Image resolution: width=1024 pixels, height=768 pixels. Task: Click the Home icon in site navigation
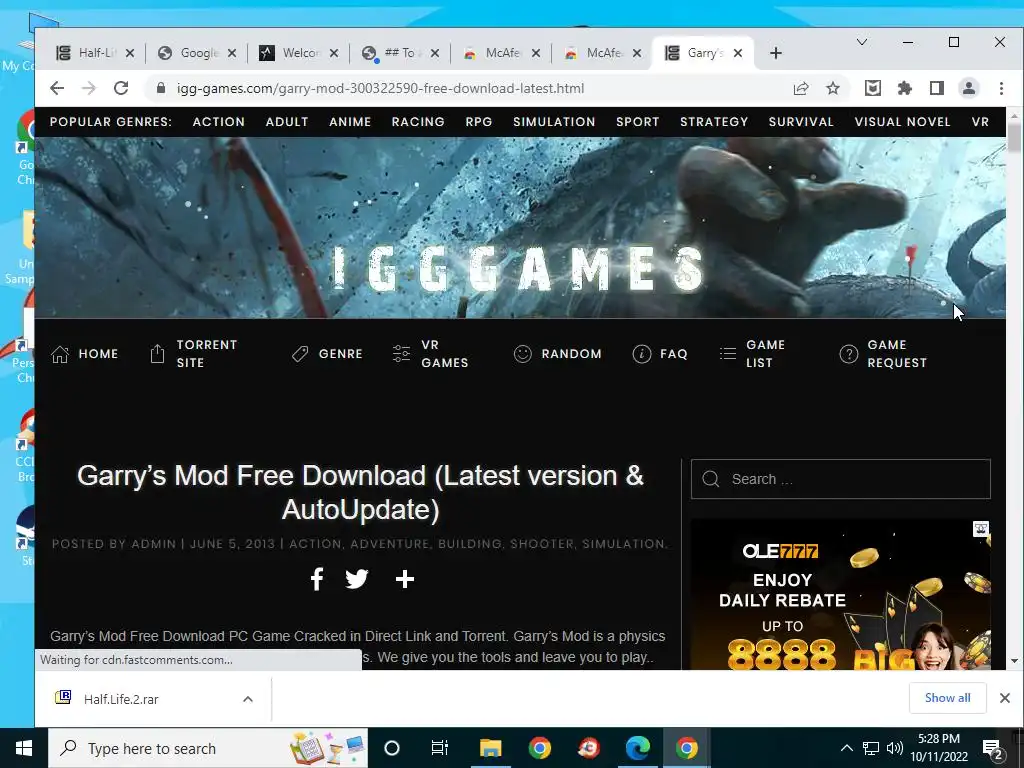(60, 354)
